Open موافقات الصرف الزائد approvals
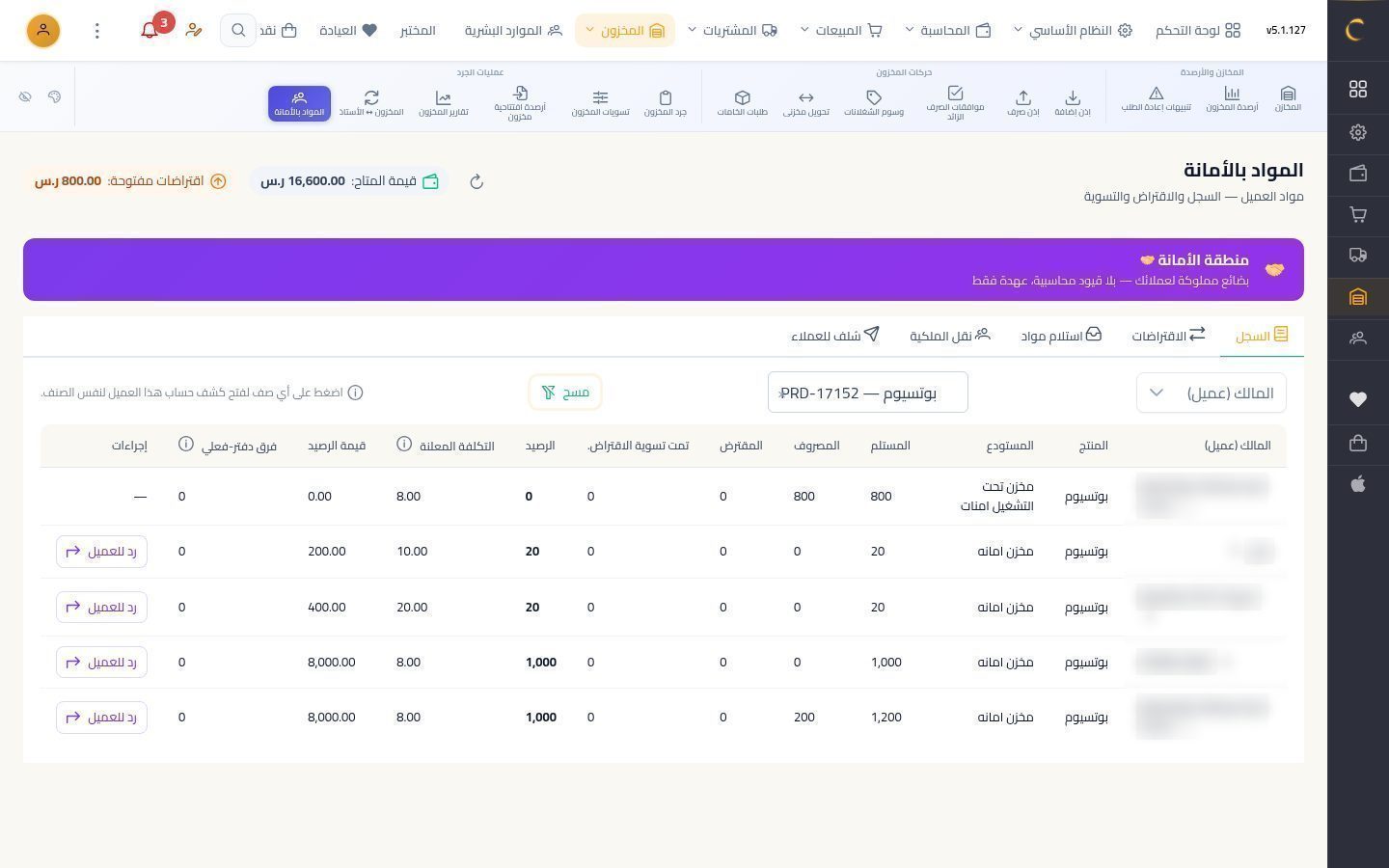1389x868 pixels. click(955, 103)
